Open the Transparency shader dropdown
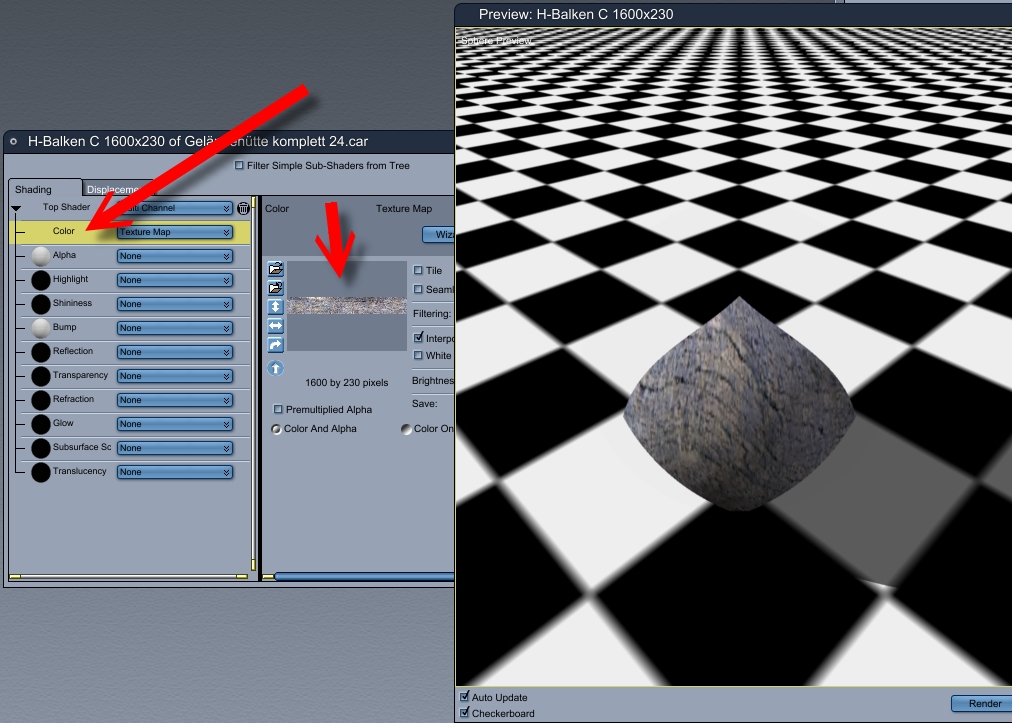 click(174, 376)
